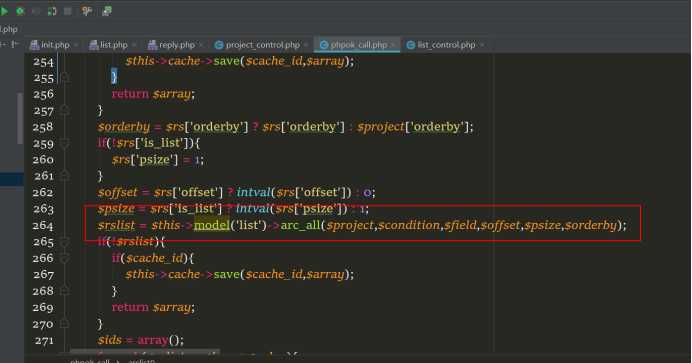The height and width of the screenshot is (363, 692).
Task: Click the horizontal scrollbar below the editor
Action: pyautogui.click(x=145, y=352)
